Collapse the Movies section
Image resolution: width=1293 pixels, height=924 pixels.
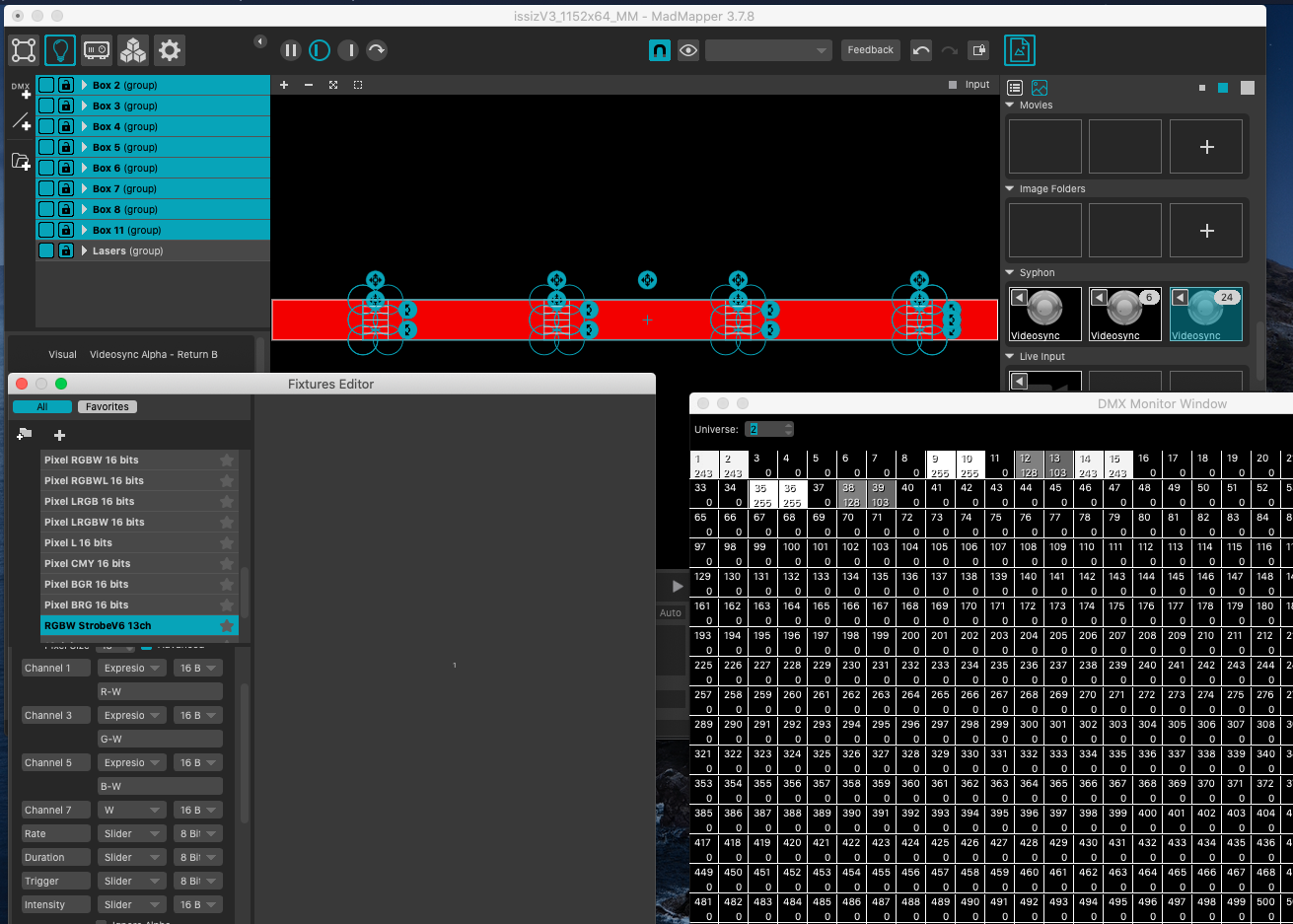[x=1010, y=105]
